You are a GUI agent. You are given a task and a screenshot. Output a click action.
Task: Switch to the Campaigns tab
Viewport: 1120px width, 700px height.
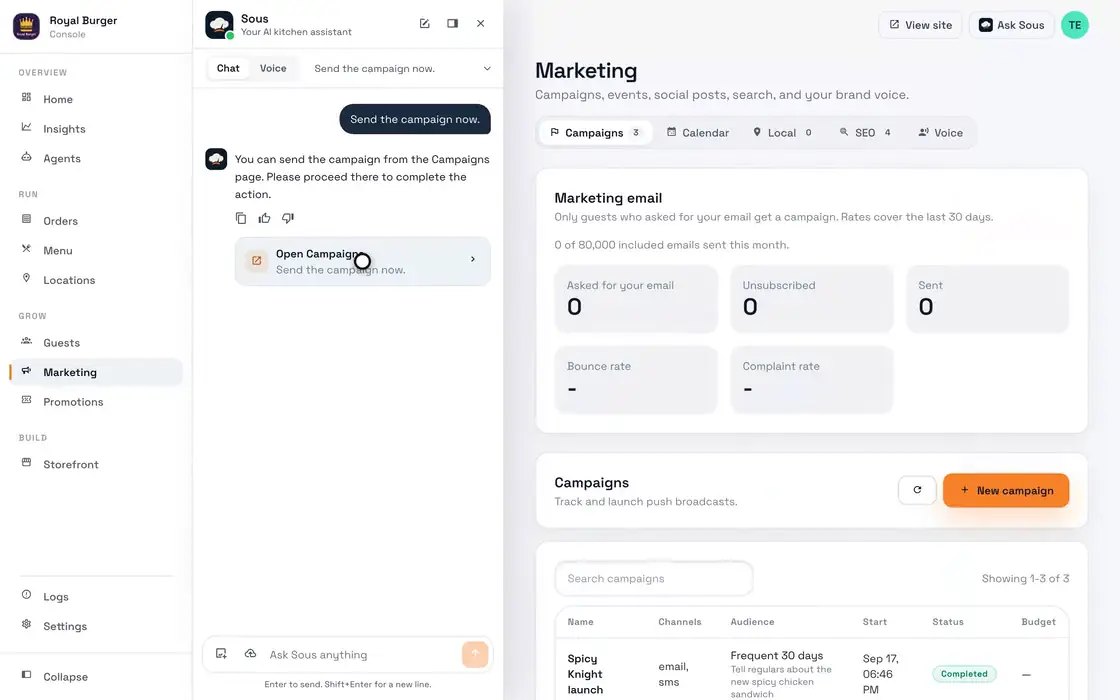pyautogui.click(x=595, y=133)
